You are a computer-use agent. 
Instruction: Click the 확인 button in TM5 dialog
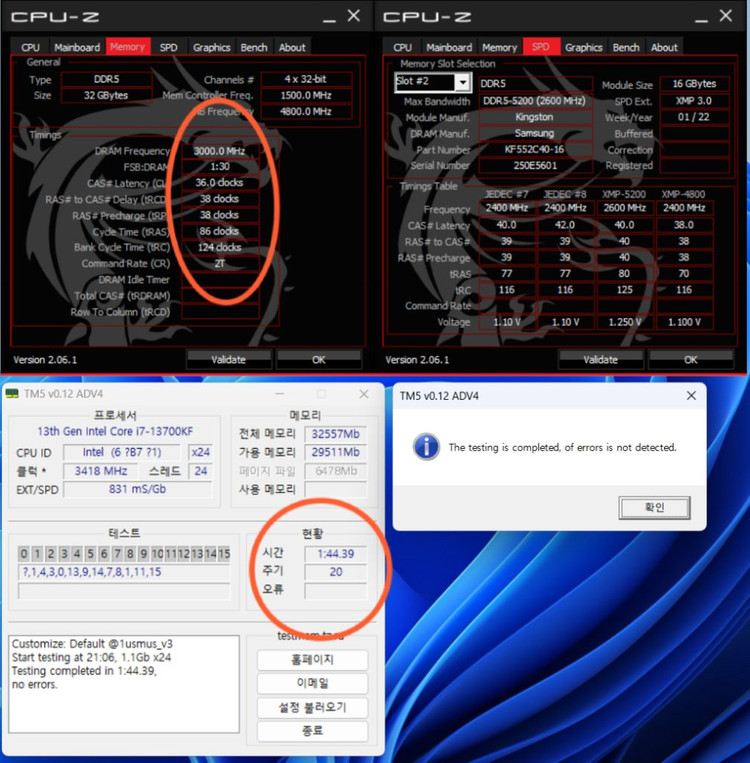655,508
